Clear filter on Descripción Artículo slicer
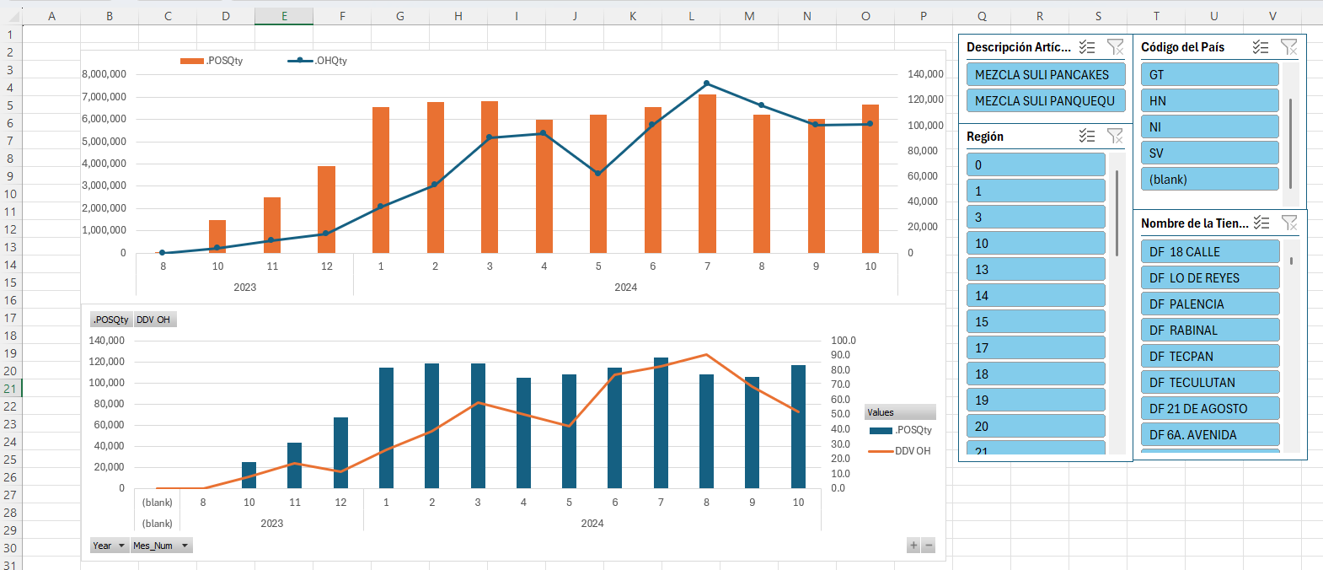1323x570 pixels. 1116,47
